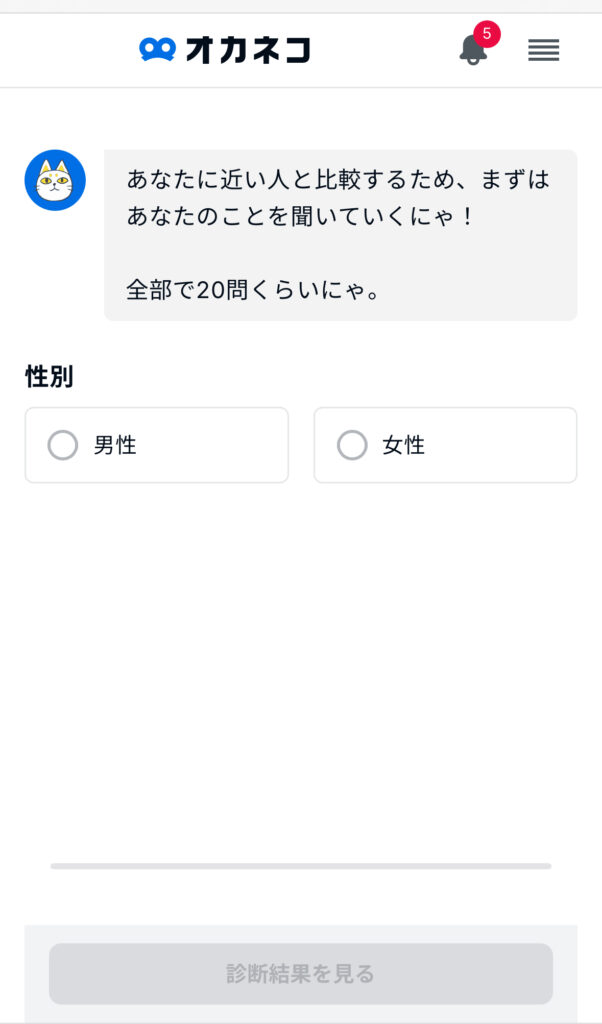
Task: Click the 女性 label text
Action: [404, 445]
